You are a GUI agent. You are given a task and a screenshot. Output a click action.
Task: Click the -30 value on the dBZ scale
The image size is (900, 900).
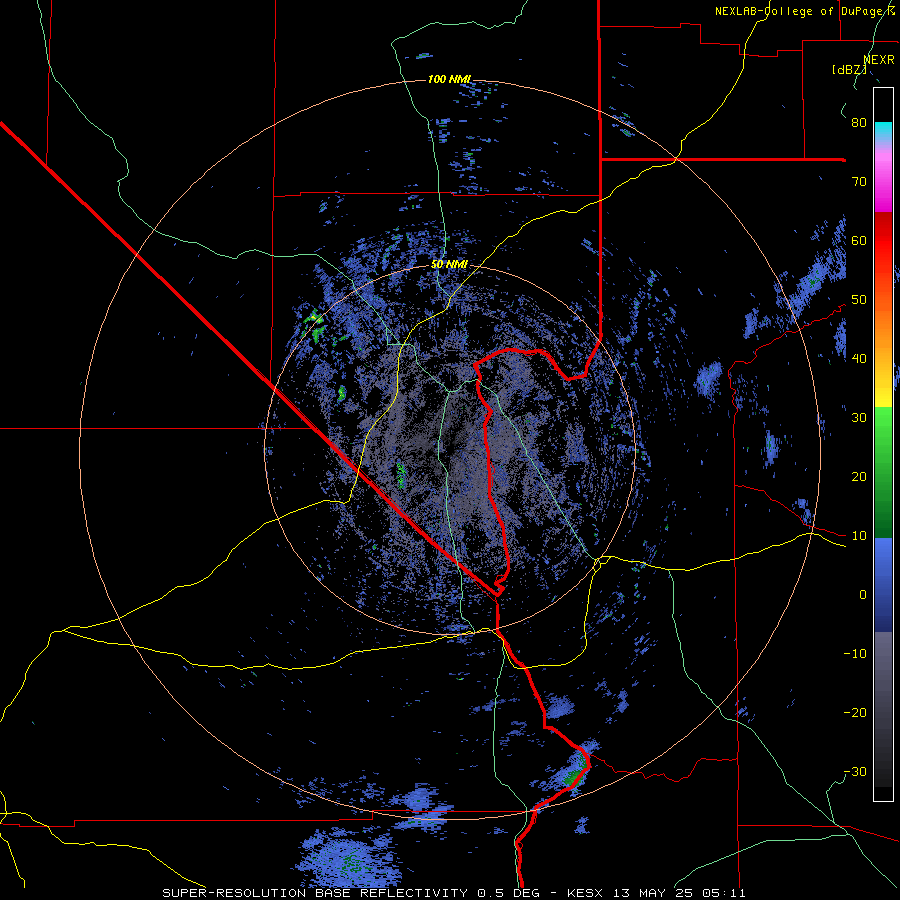[855, 772]
